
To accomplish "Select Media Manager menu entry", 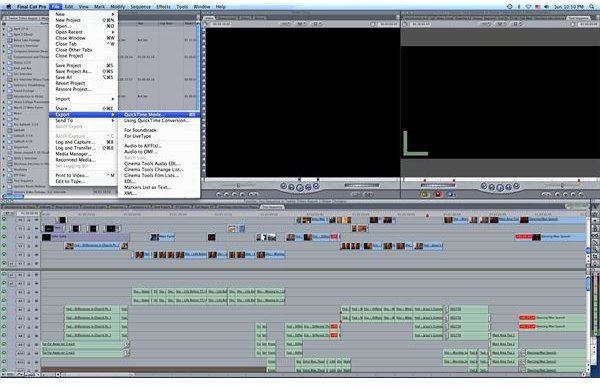I will 83,154.
